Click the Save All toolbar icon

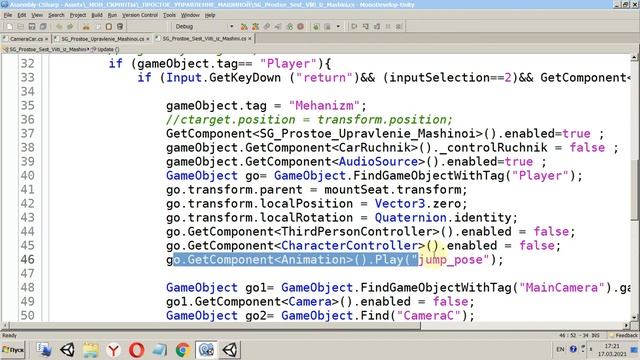point(43,27)
